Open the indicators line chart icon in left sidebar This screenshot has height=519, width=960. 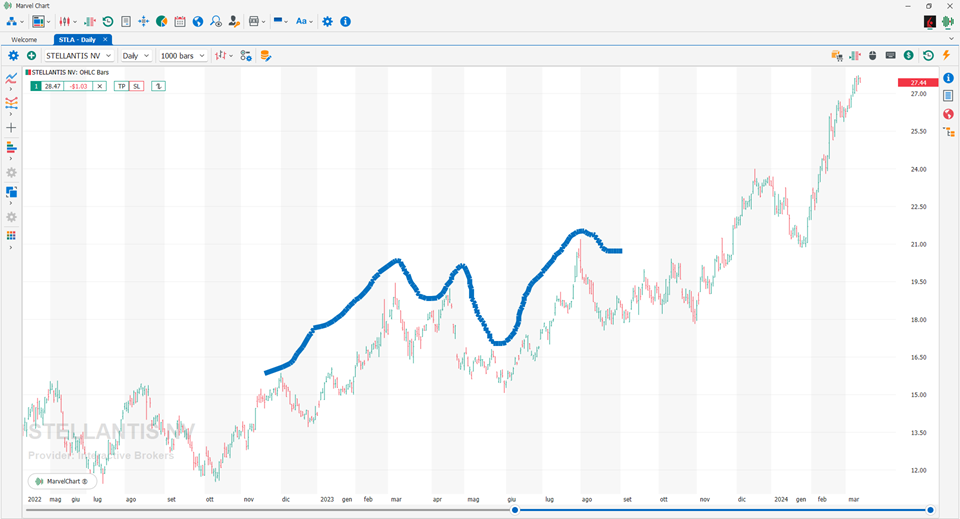pyautogui.click(x=11, y=78)
